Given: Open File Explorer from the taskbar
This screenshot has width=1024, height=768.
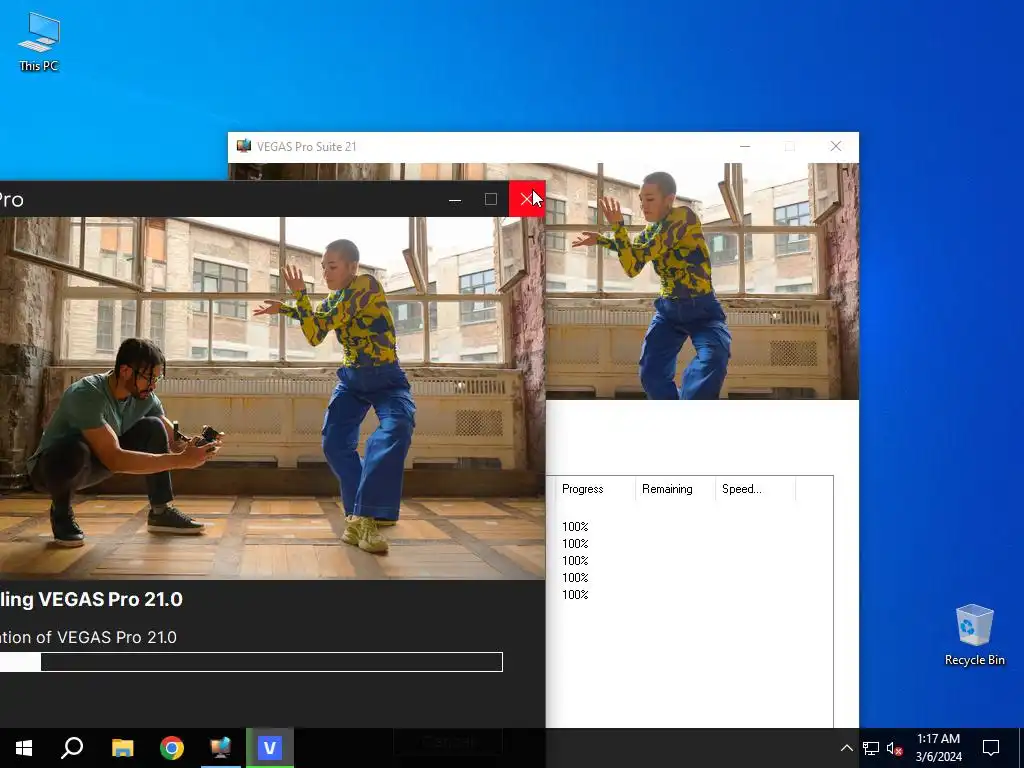Looking at the screenshot, I should point(122,748).
